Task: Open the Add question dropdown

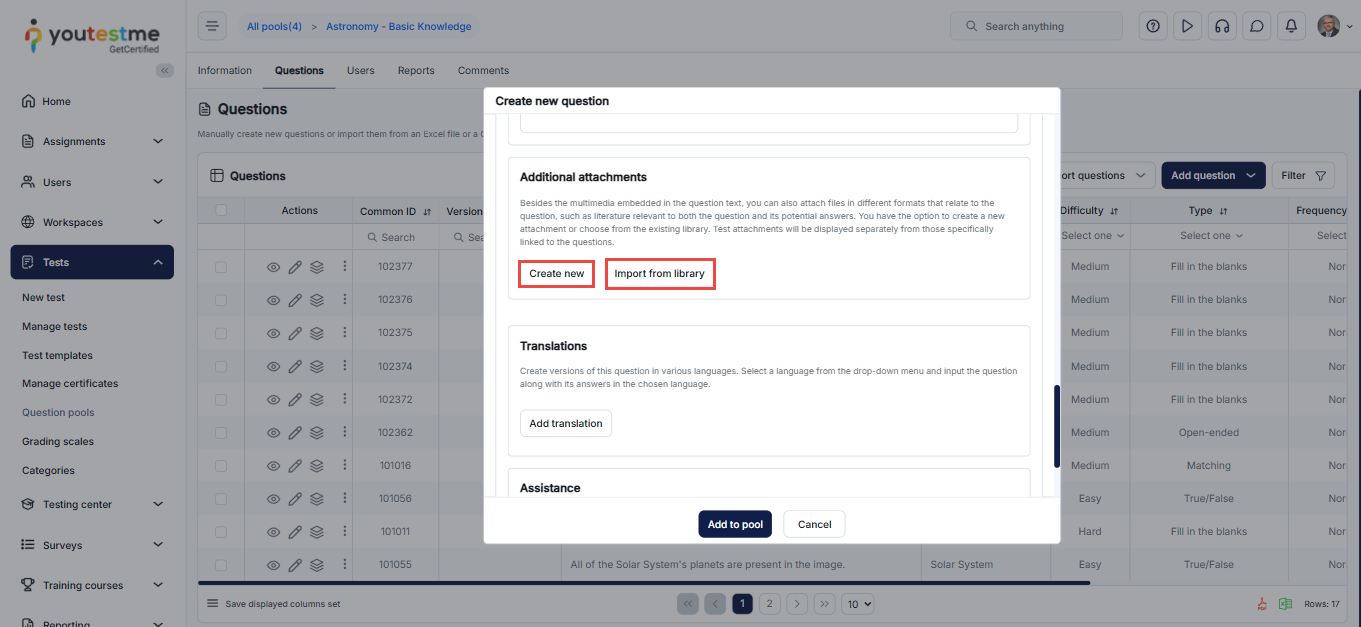Action: click(1212, 175)
